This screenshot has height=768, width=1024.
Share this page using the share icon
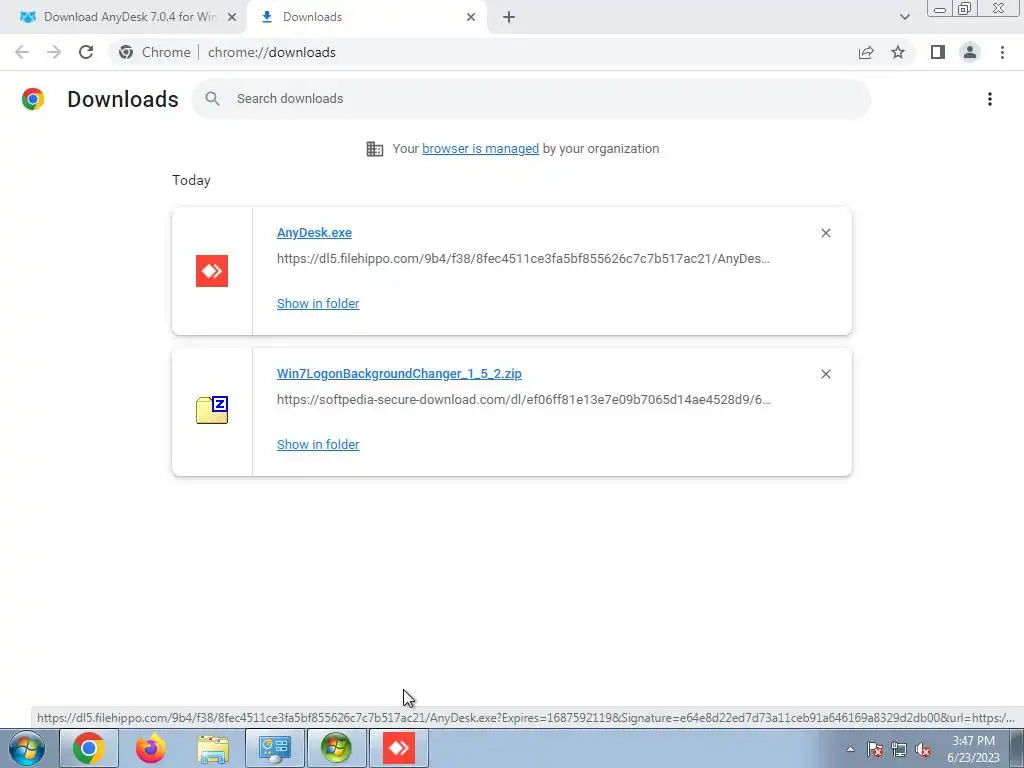click(x=866, y=52)
